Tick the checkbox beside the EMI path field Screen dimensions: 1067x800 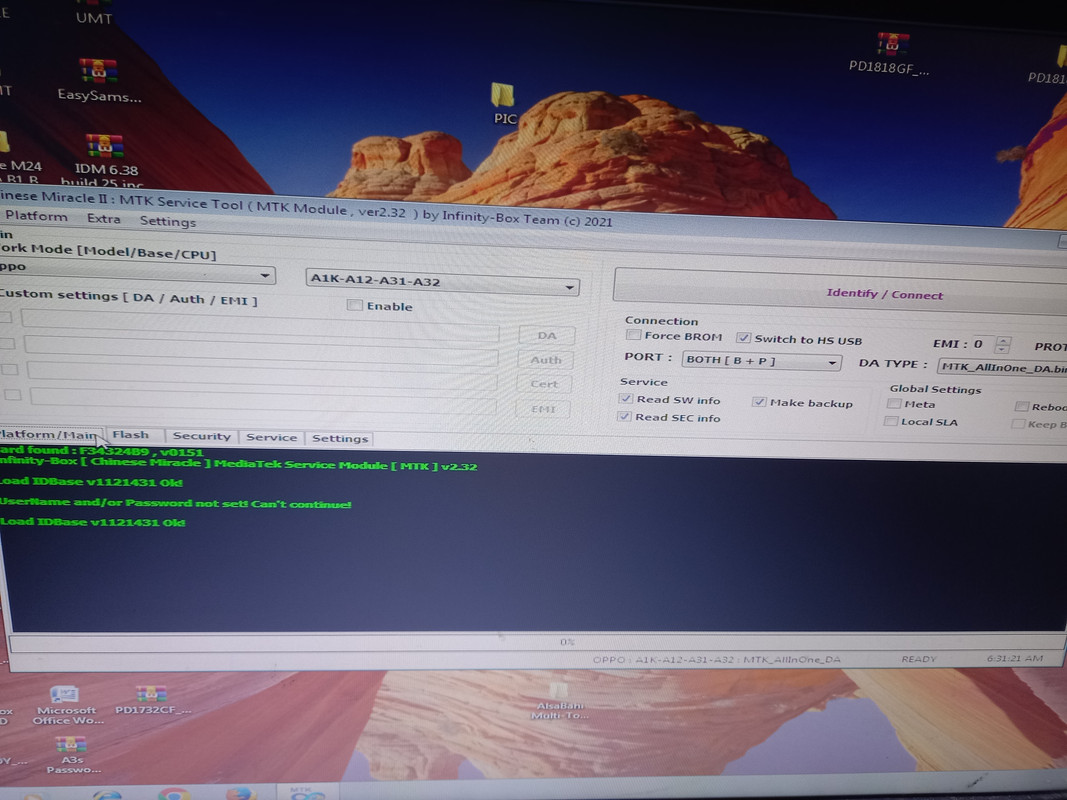13,395
